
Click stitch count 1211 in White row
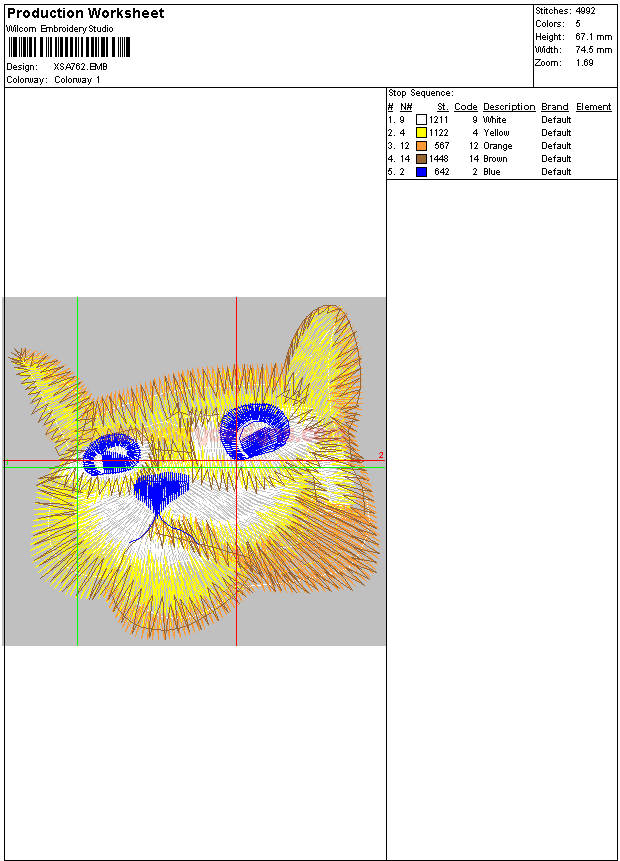tap(439, 120)
